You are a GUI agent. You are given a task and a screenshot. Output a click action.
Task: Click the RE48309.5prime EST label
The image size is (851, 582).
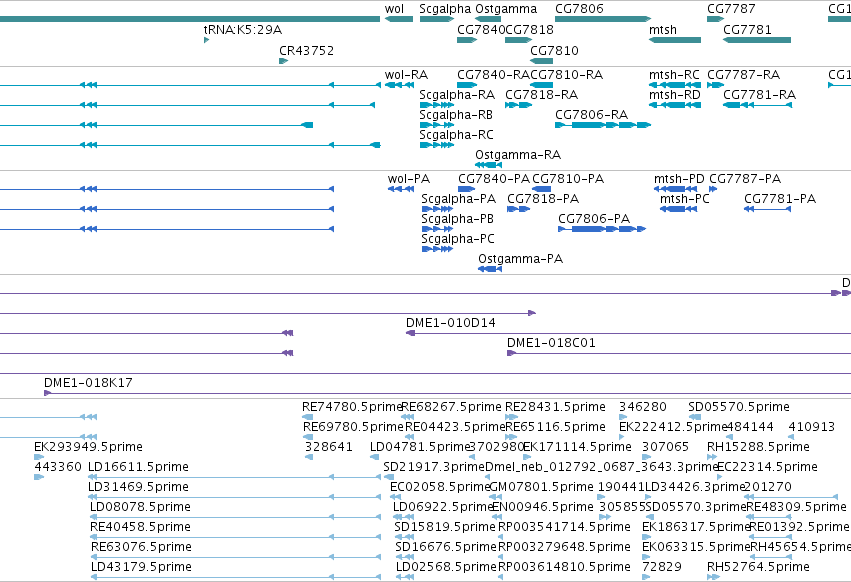(796, 507)
